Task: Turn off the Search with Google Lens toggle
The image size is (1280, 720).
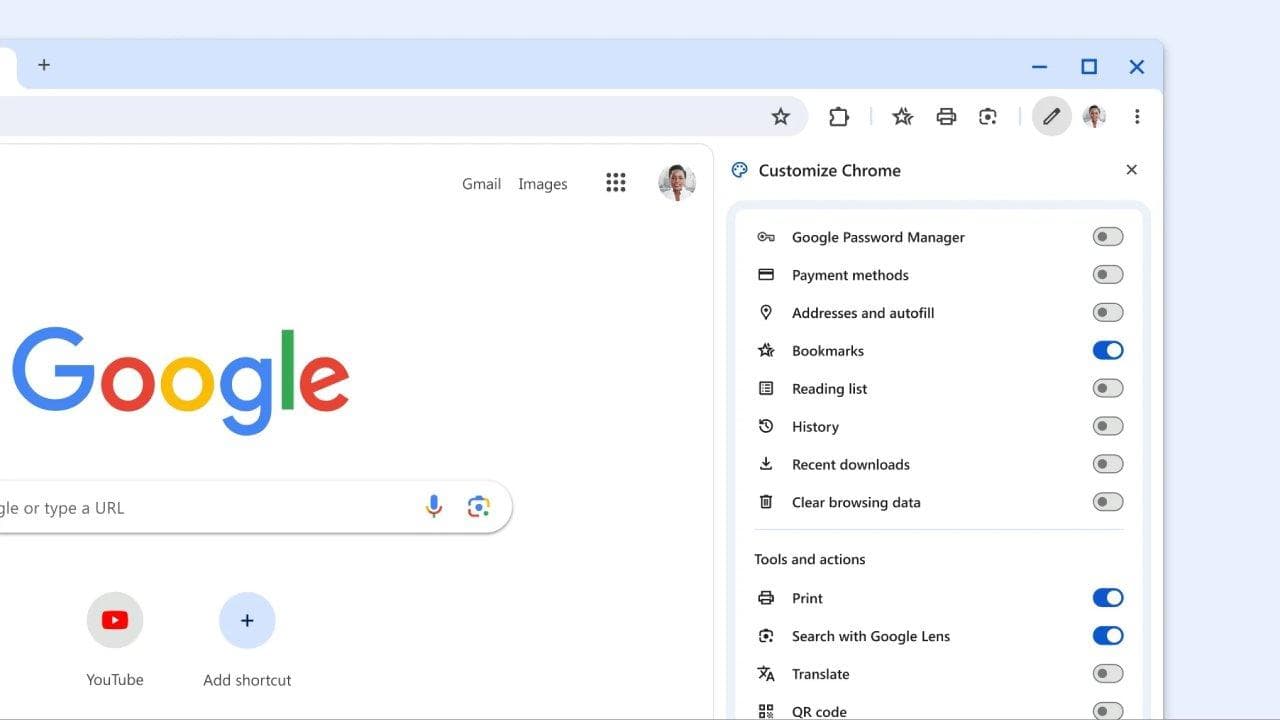Action: tap(1108, 635)
